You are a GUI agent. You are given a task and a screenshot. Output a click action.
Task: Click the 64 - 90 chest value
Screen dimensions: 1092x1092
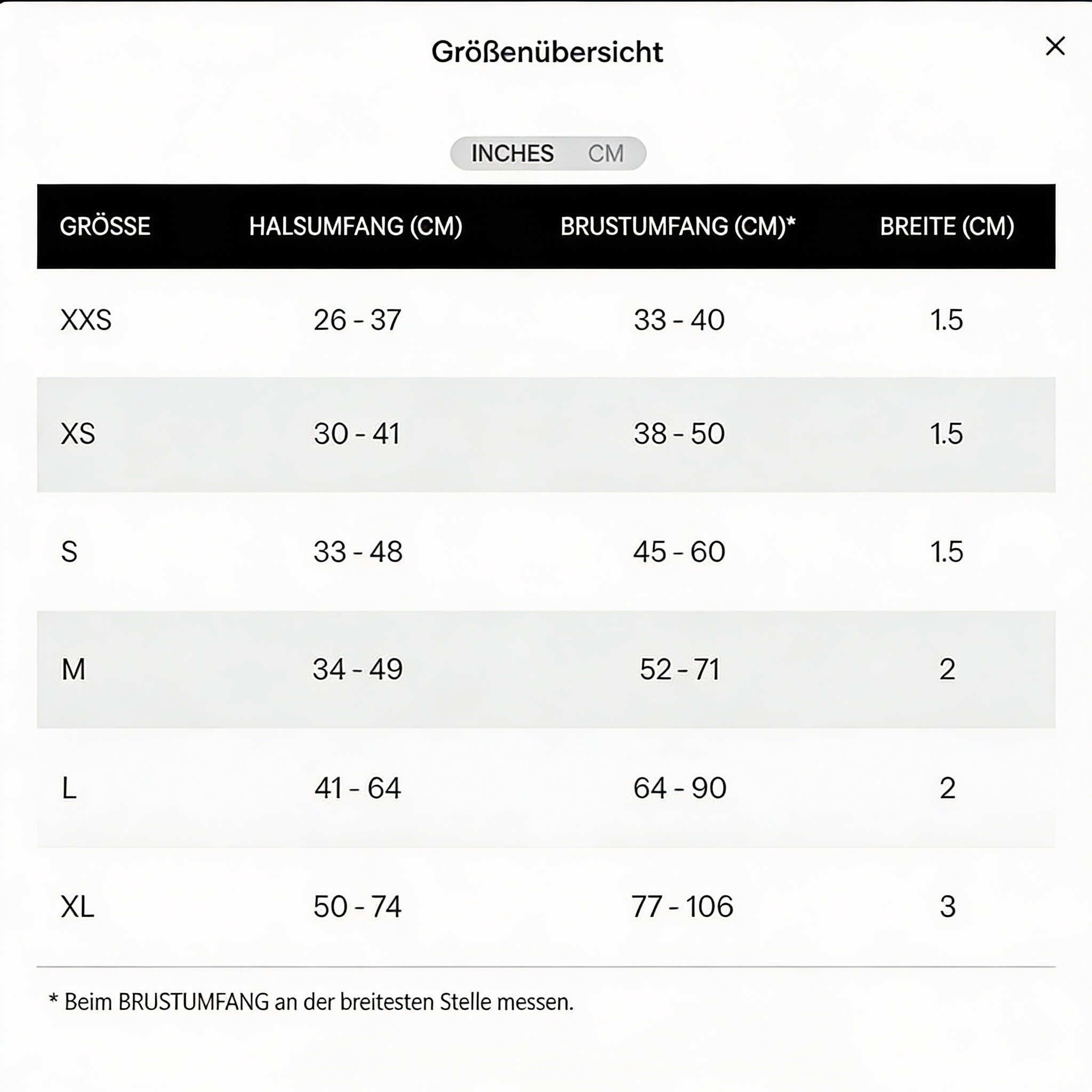(x=679, y=788)
